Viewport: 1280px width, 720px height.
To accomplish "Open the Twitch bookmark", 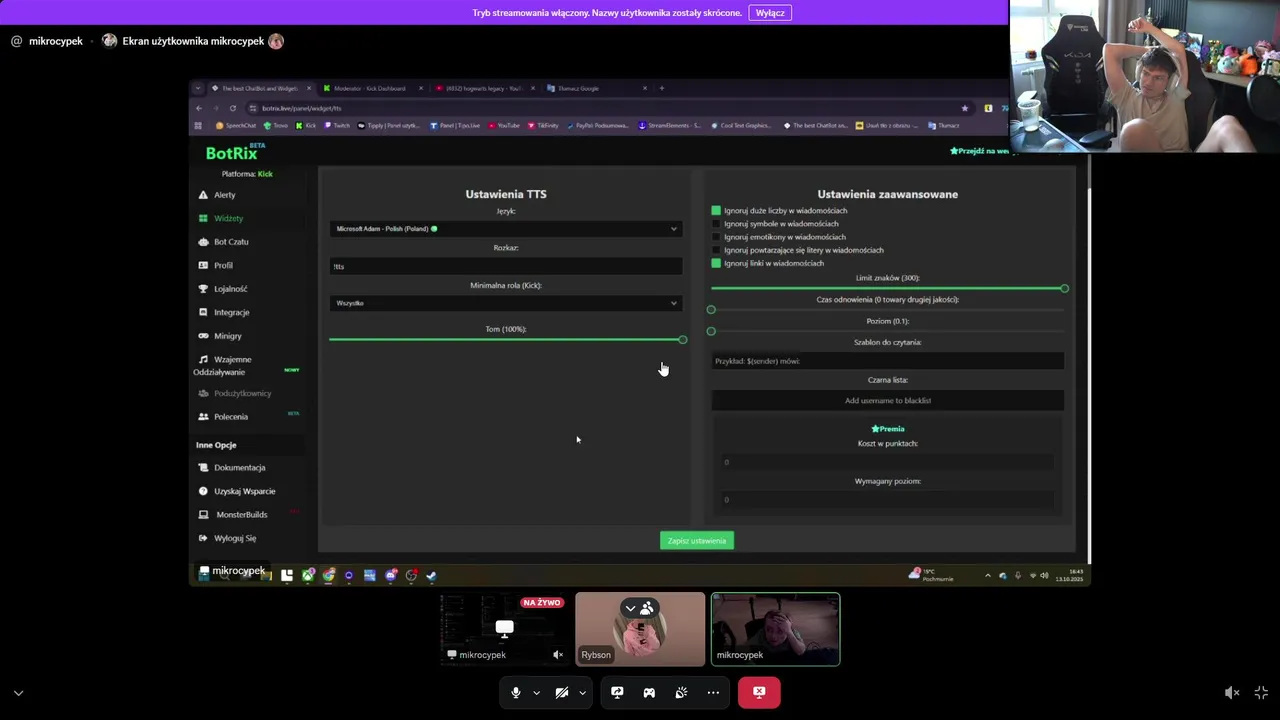I will [x=337, y=126].
